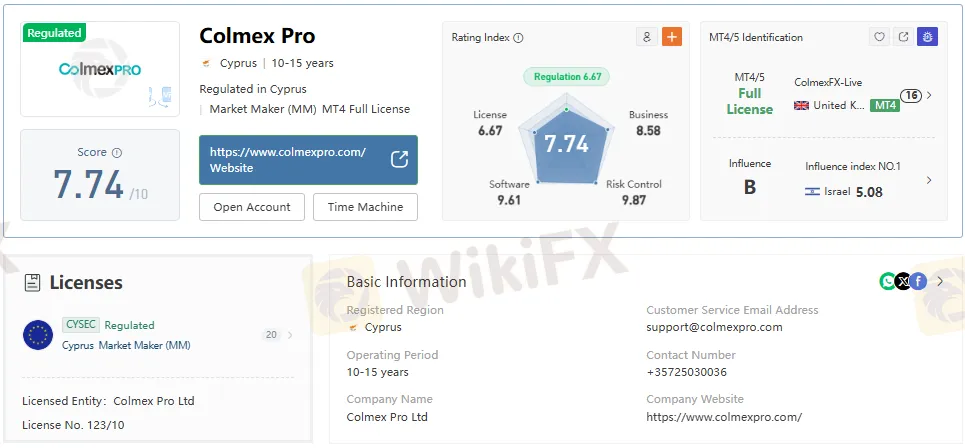Image resolution: width=965 pixels, height=448 pixels.
Task: Click the Risk Control 9.87 rating
Action: 634,192
